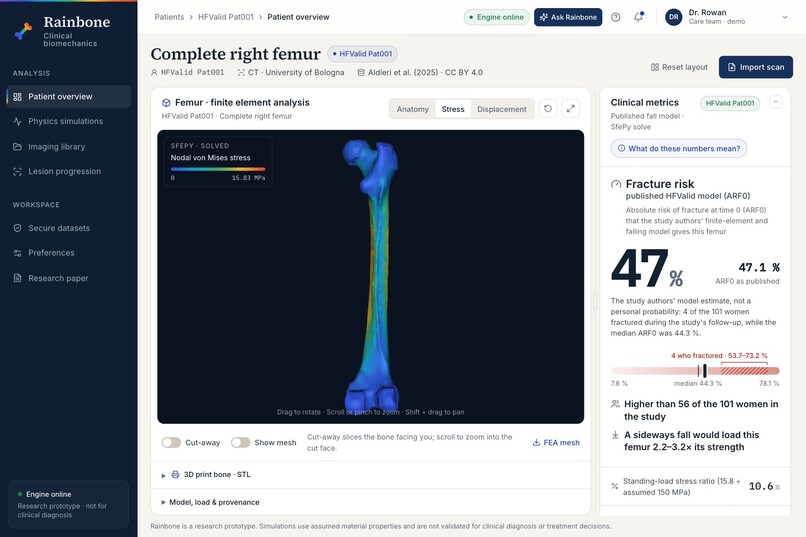Image resolution: width=806 pixels, height=537 pixels.
Task: Click the '47.1 %' ARF0 value
Action: click(x=759, y=267)
